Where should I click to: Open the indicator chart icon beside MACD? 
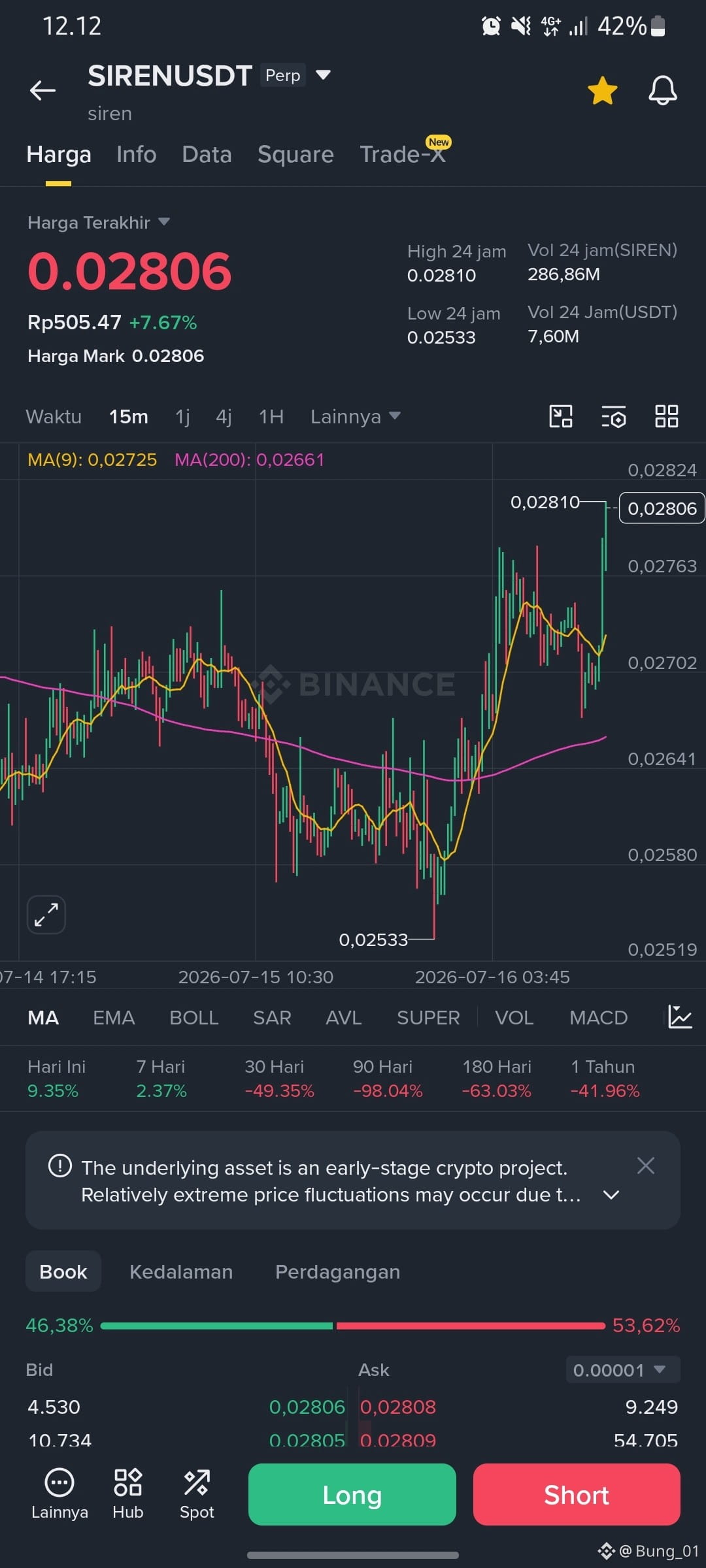point(680,1017)
